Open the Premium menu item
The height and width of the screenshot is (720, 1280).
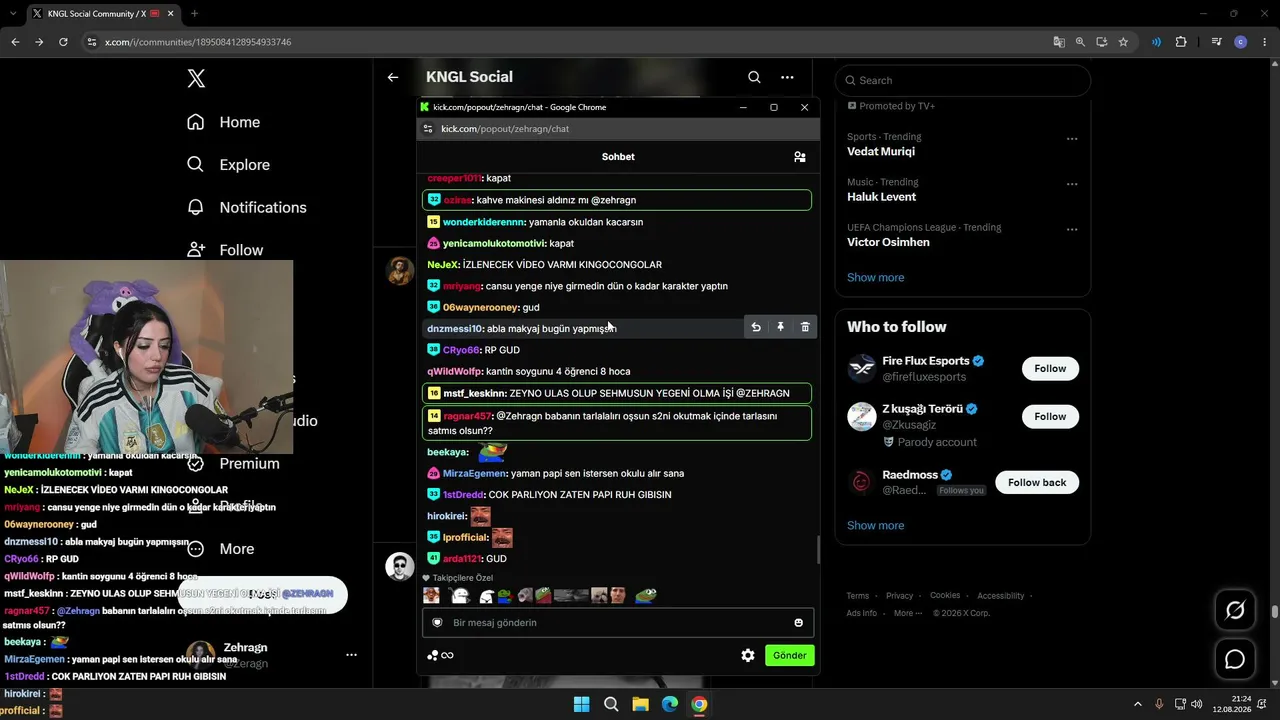tap(234, 464)
